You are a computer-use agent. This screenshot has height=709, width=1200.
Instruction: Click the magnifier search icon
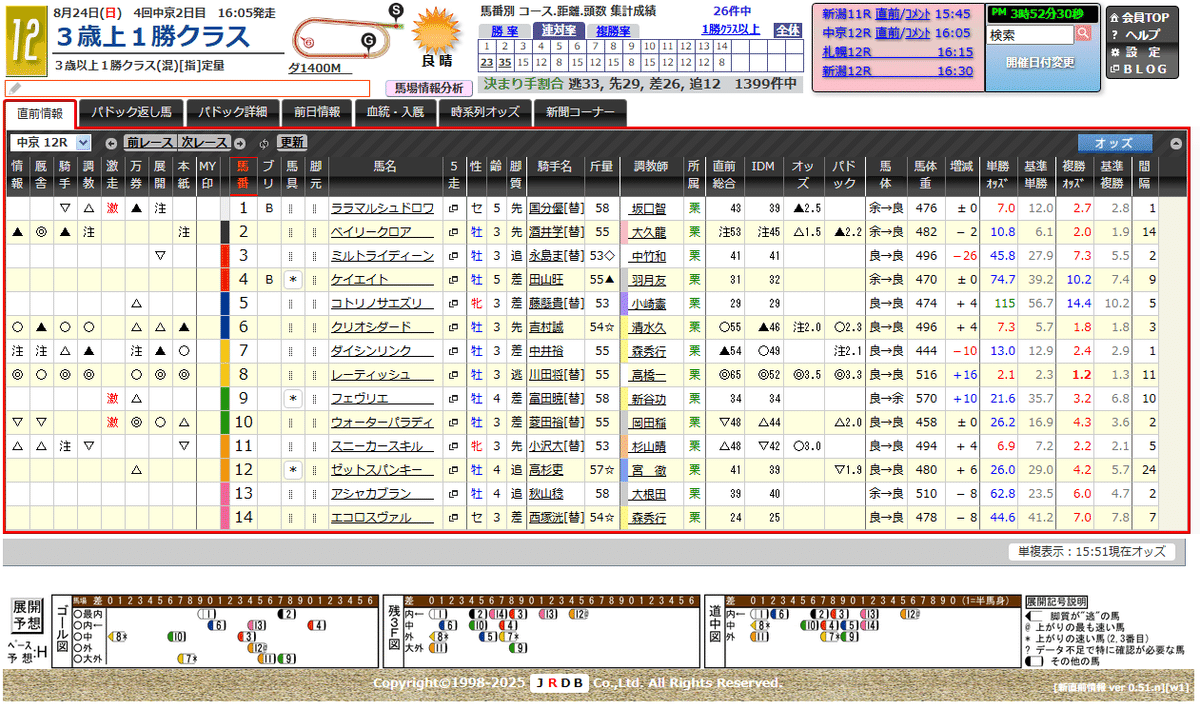pyautogui.click(x=1084, y=33)
